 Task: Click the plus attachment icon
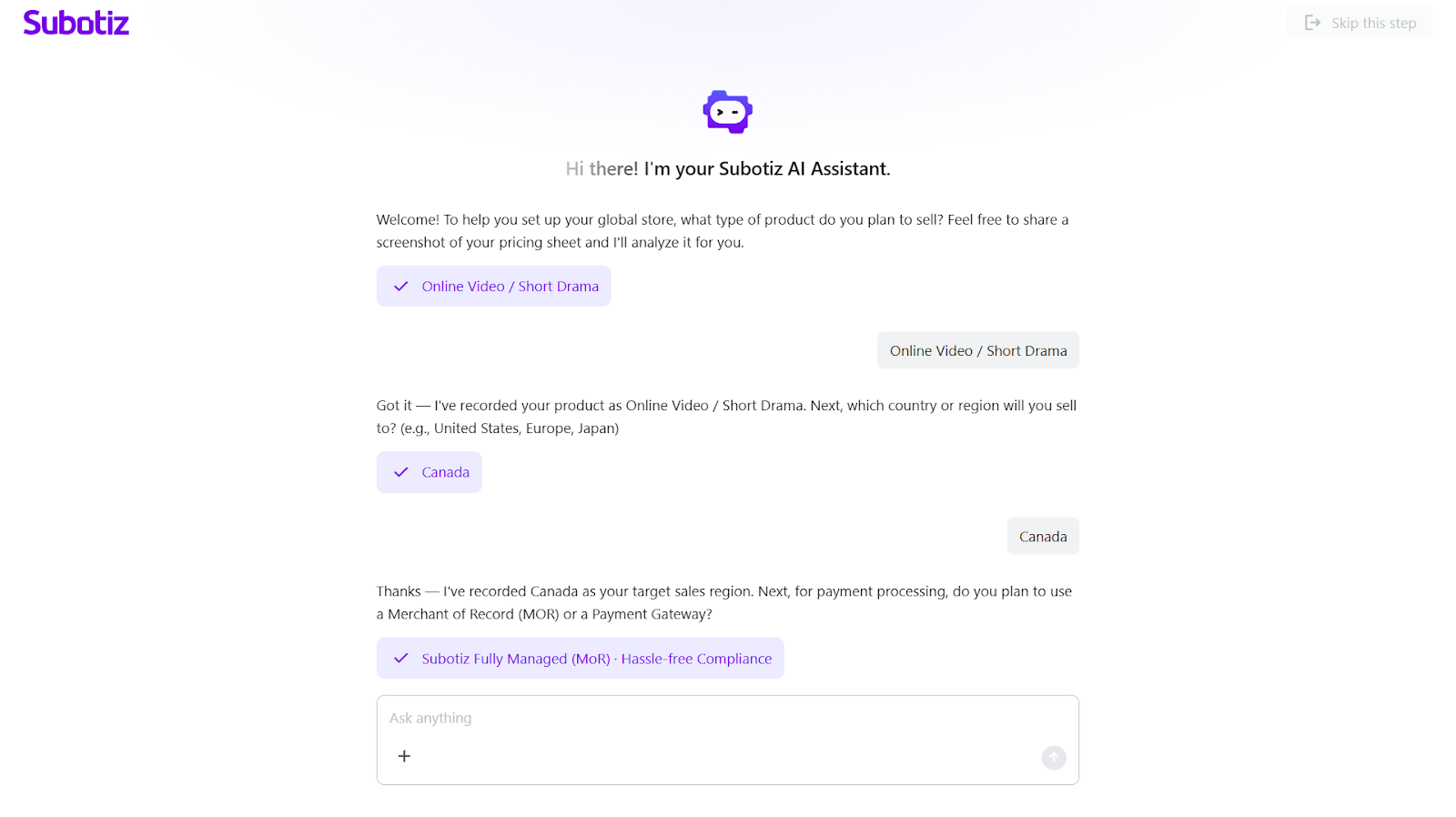point(404,756)
